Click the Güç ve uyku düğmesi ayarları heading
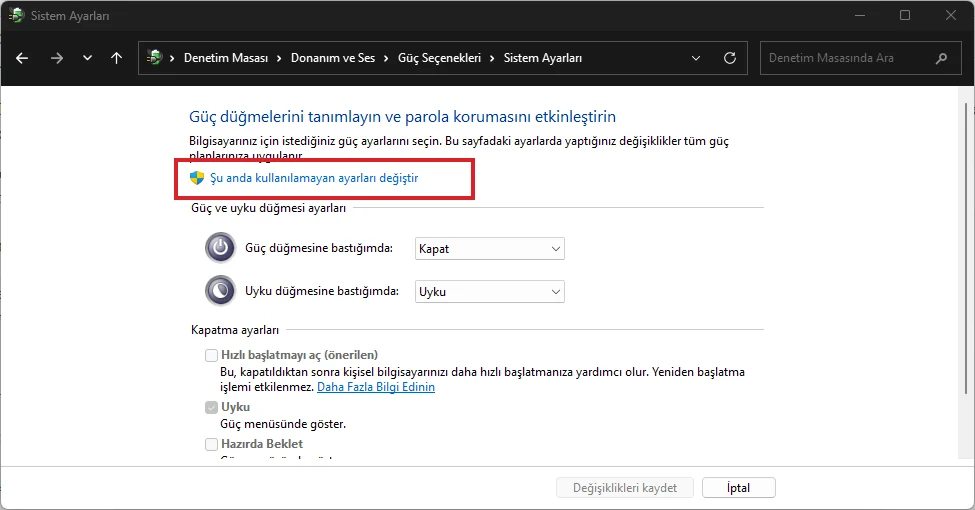 (x=268, y=208)
